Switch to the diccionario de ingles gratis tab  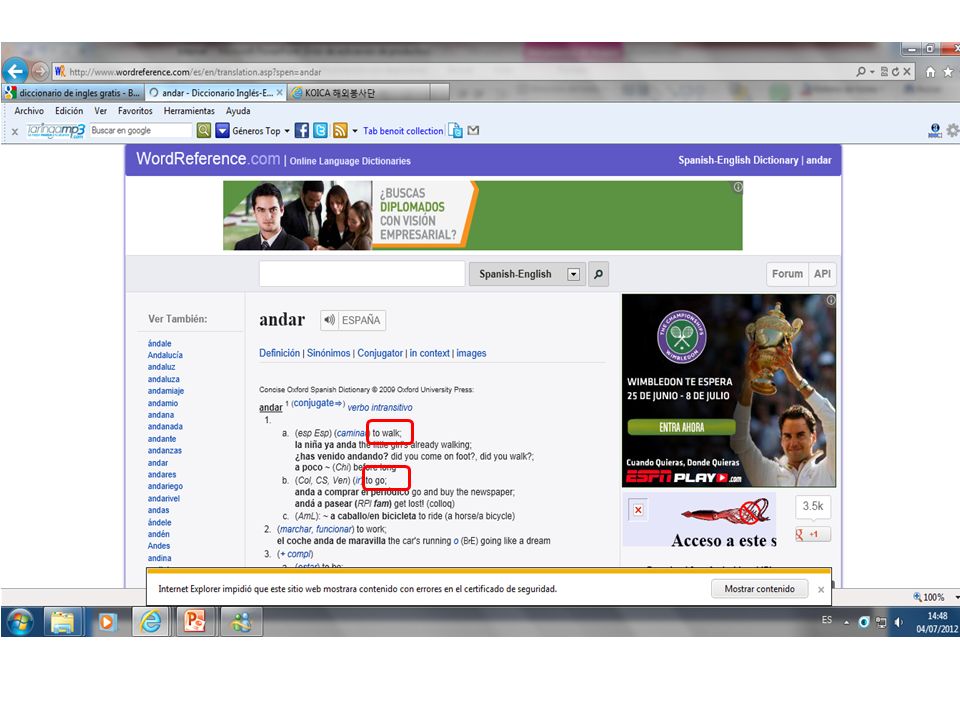click(73, 93)
